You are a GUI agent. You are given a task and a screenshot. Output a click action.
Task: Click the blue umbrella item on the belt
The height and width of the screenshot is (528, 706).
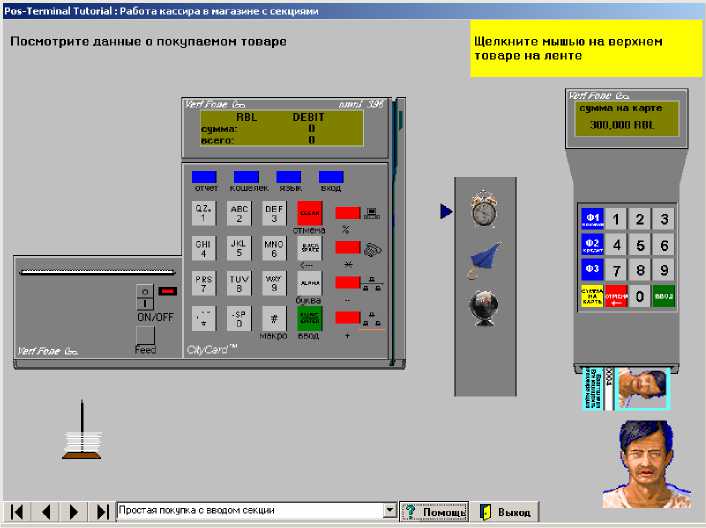click(484, 260)
